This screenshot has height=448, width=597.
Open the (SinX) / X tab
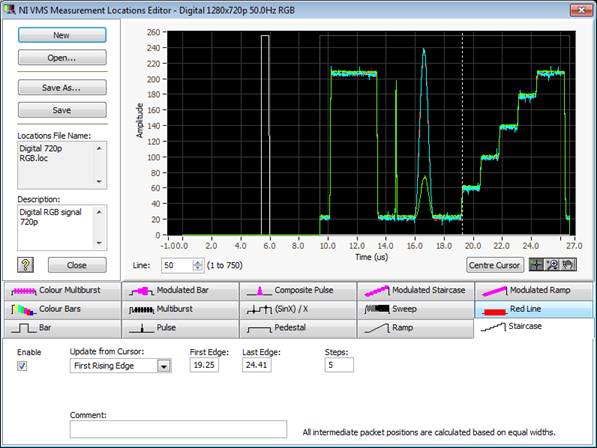[298, 309]
